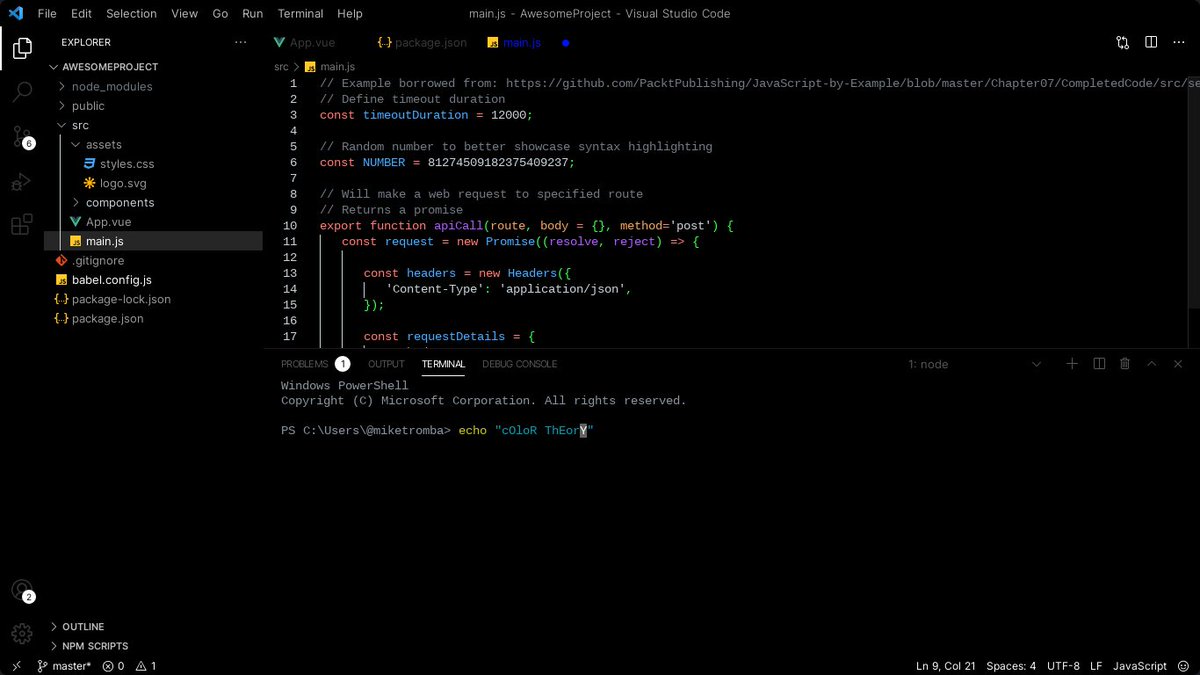Open the Run and Debug view
Screen dimensions: 1200x675
[21, 182]
